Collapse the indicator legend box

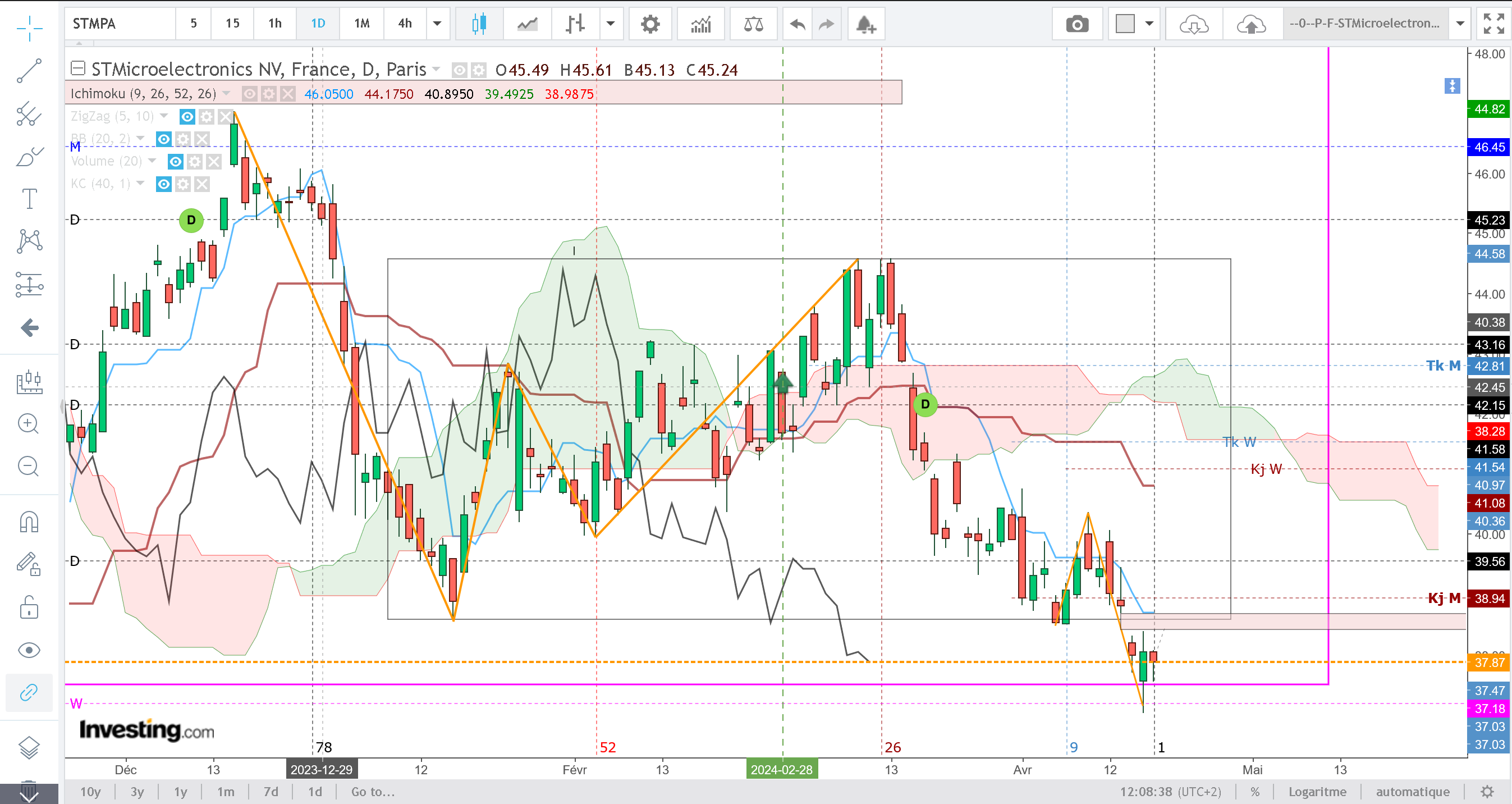(78, 68)
